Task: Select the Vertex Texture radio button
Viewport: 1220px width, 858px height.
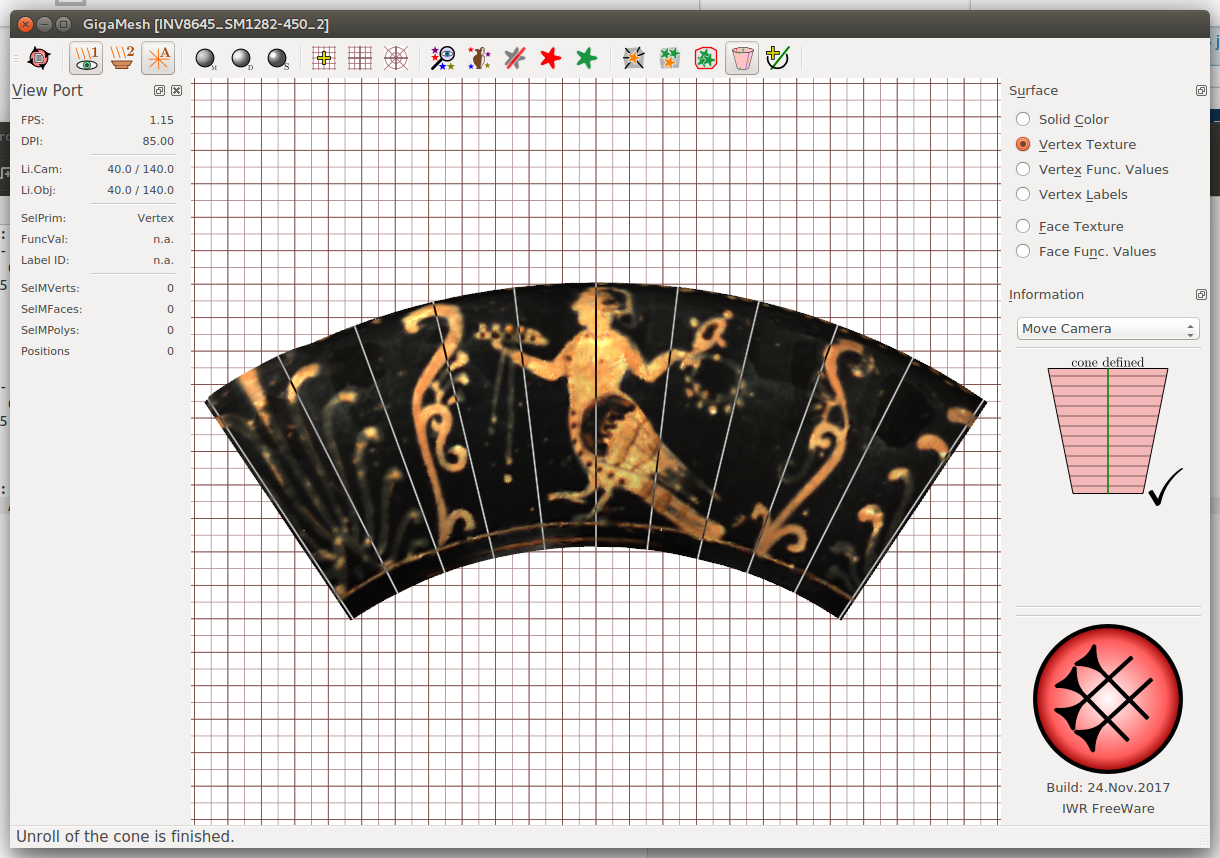Action: point(1023,145)
